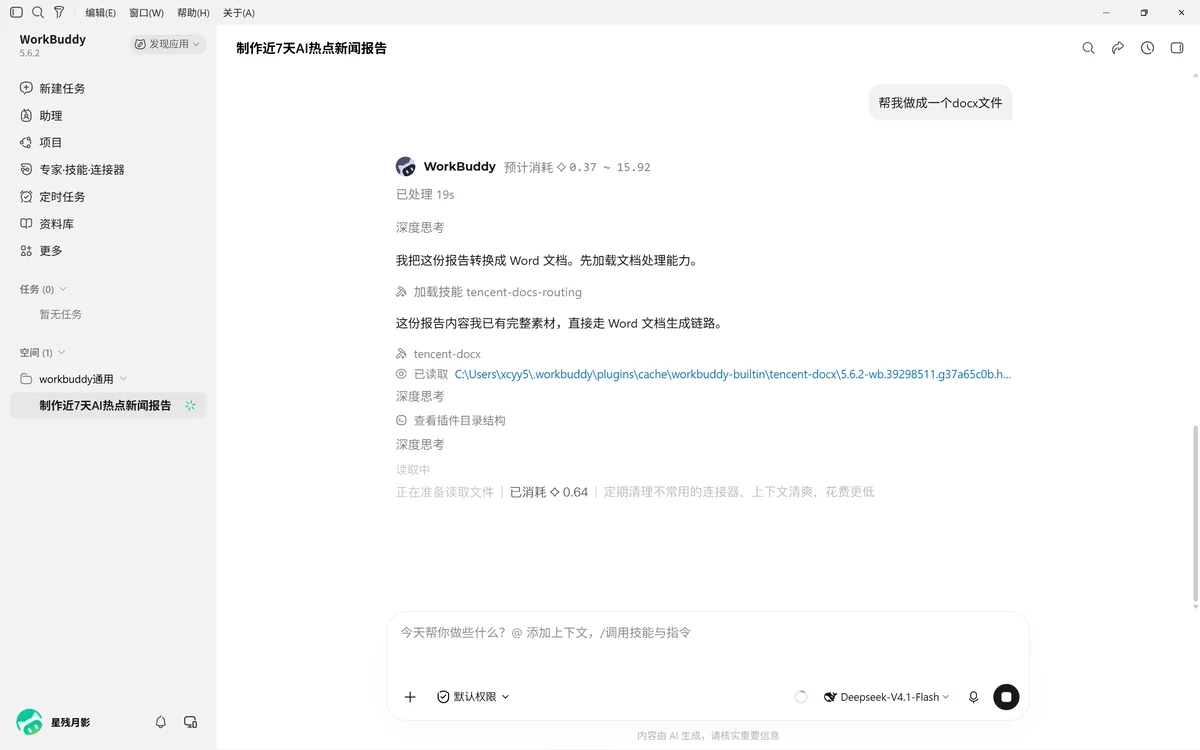Toggle the left sidebar panel icon
This screenshot has width=1200, height=750.
coord(16,13)
